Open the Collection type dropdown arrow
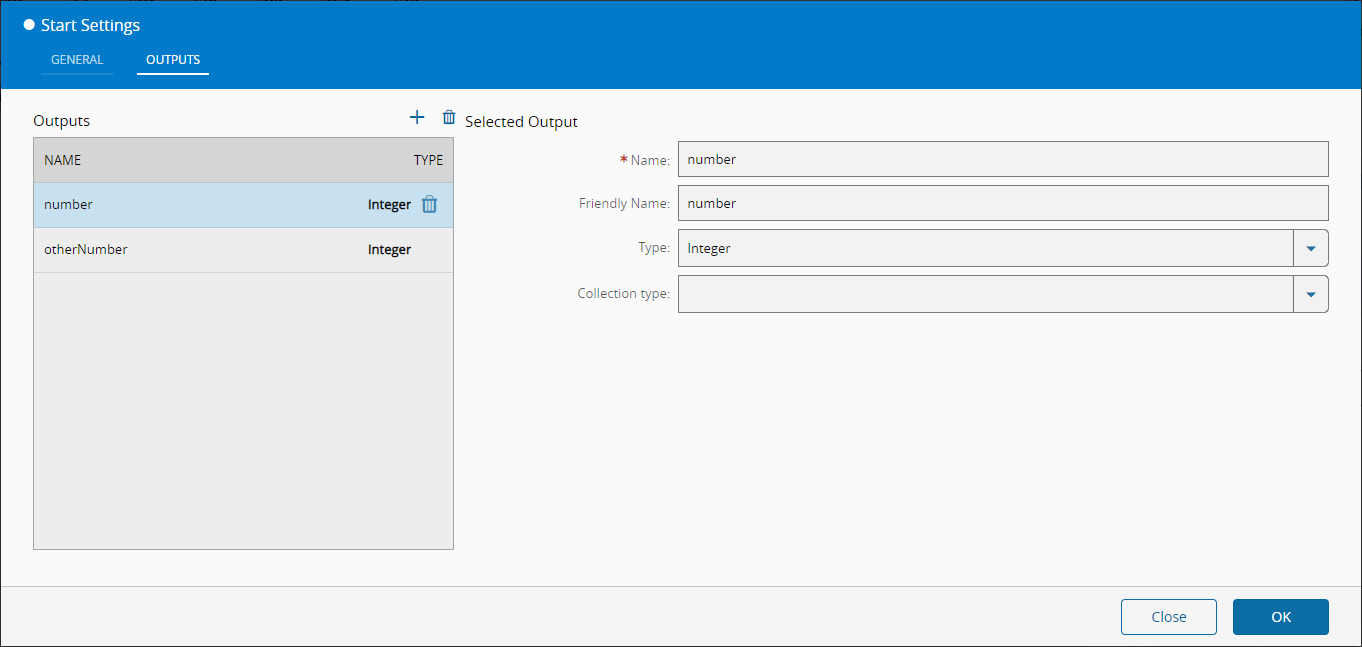The image size is (1362, 647). tap(1311, 294)
